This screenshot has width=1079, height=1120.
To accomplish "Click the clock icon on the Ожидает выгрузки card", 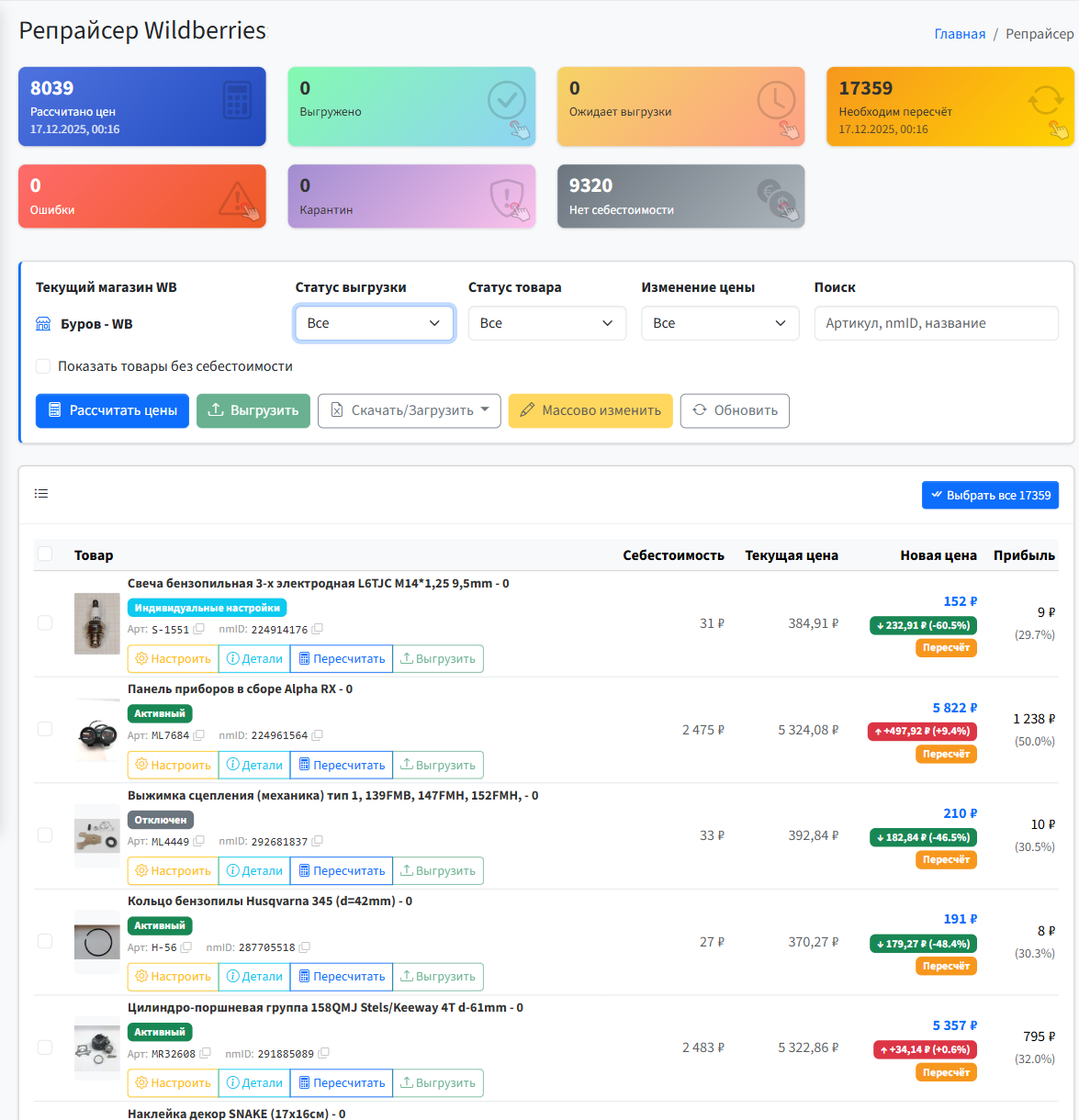I will [x=776, y=100].
